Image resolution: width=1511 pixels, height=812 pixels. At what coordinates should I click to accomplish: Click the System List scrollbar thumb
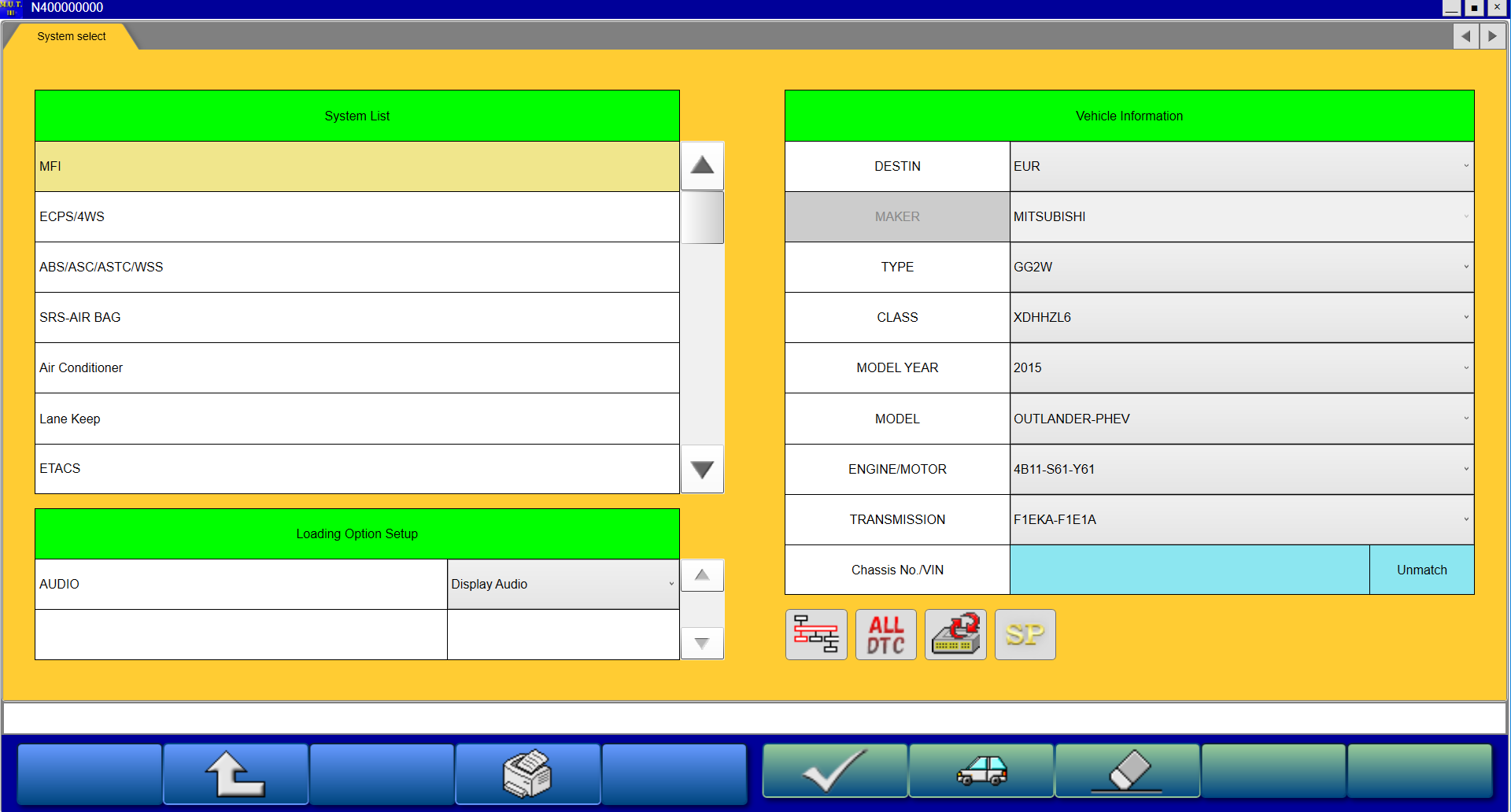pos(702,217)
